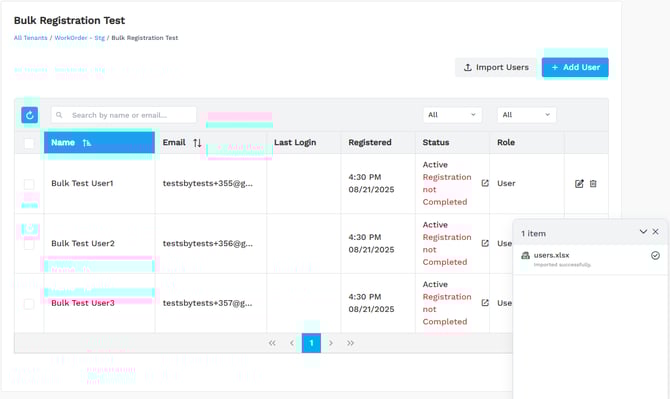Viewport: 670px width, 399px height.
Task: Select checkbox for Bulk Test User3 row
Action: pos(29,304)
